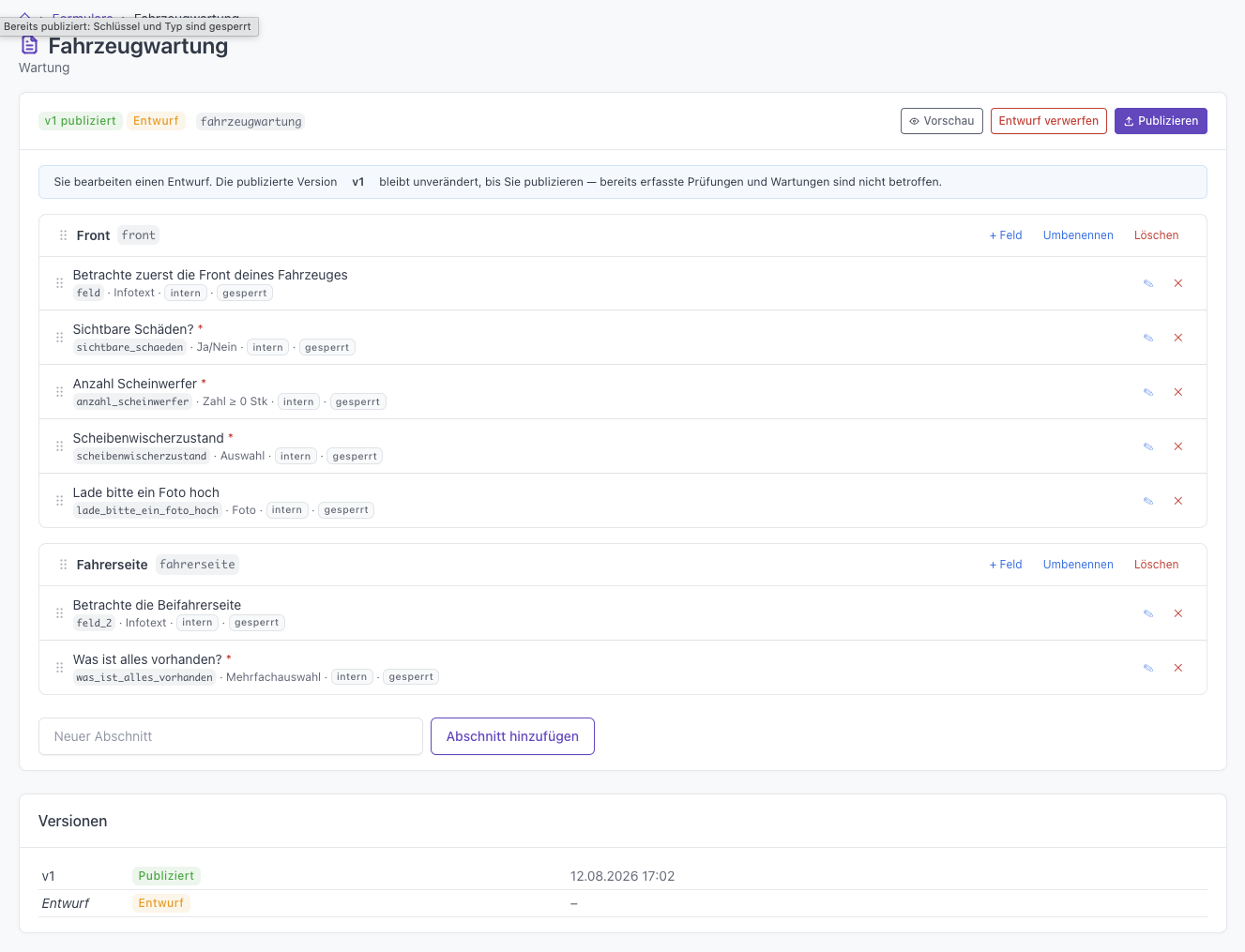Click the document icon next to Fahrzeugwartung title
1245x952 pixels.
coord(30,45)
